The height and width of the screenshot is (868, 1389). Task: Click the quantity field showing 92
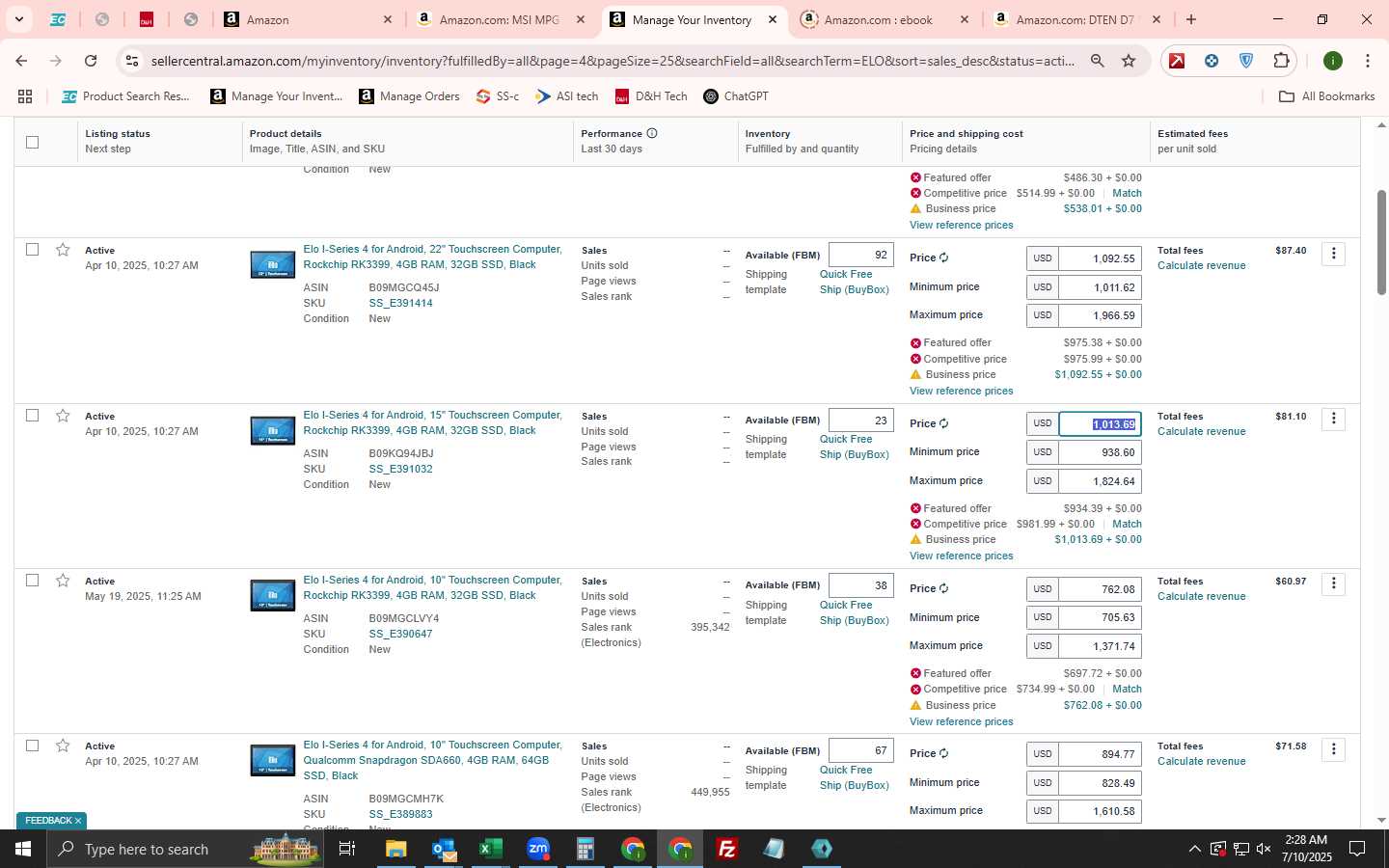click(860, 255)
